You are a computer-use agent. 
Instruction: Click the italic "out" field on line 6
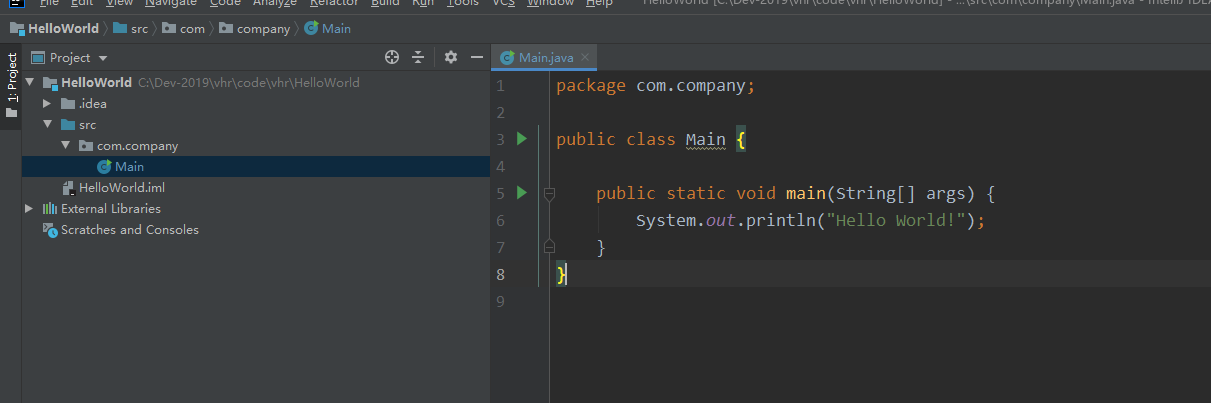point(721,220)
